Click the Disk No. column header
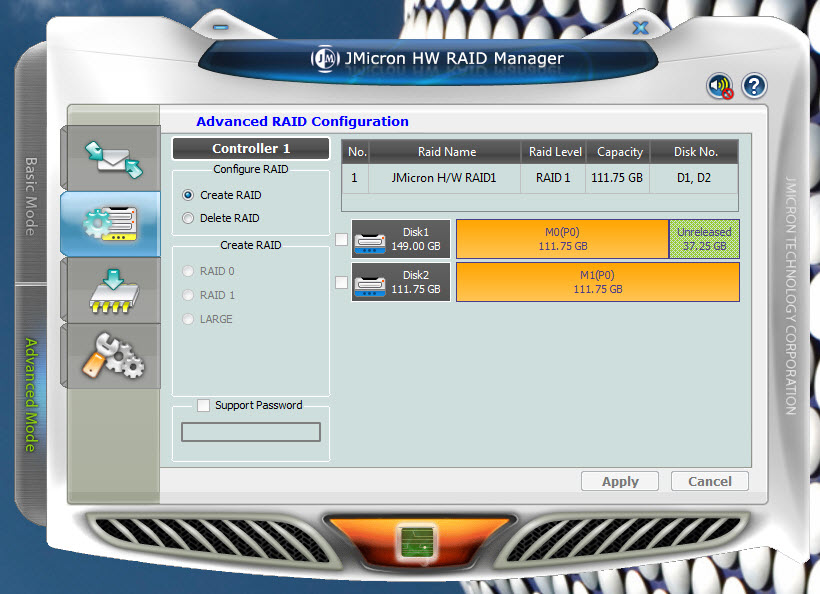This screenshot has width=820, height=594. (695, 152)
